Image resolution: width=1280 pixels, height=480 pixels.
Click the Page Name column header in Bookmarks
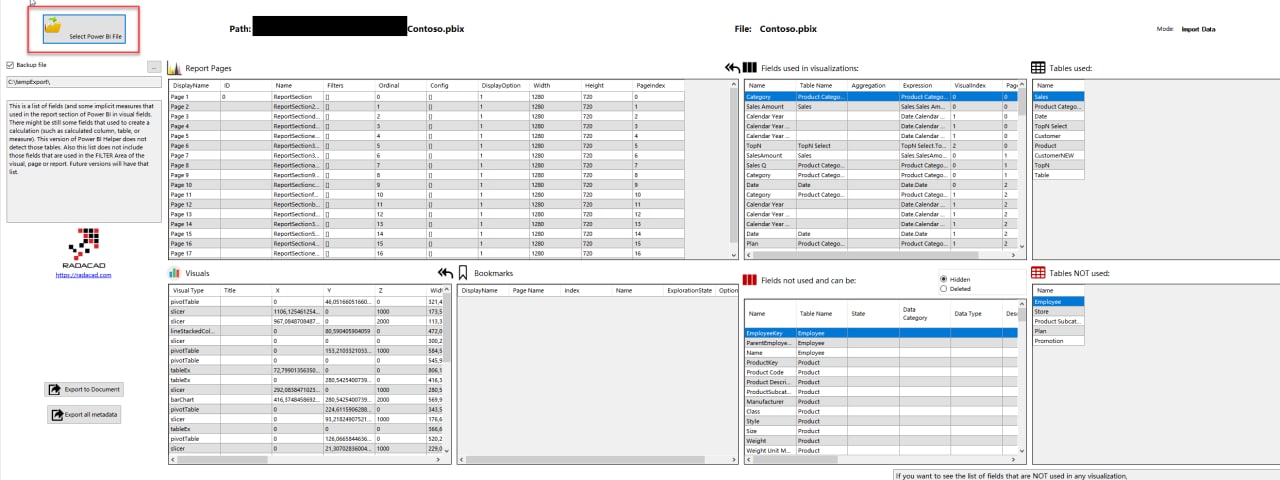(535, 290)
